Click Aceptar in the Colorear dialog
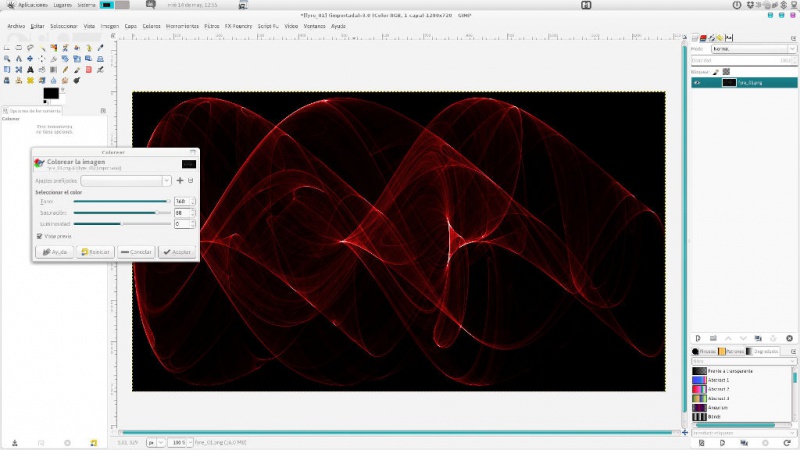The image size is (800, 450). click(x=177, y=252)
